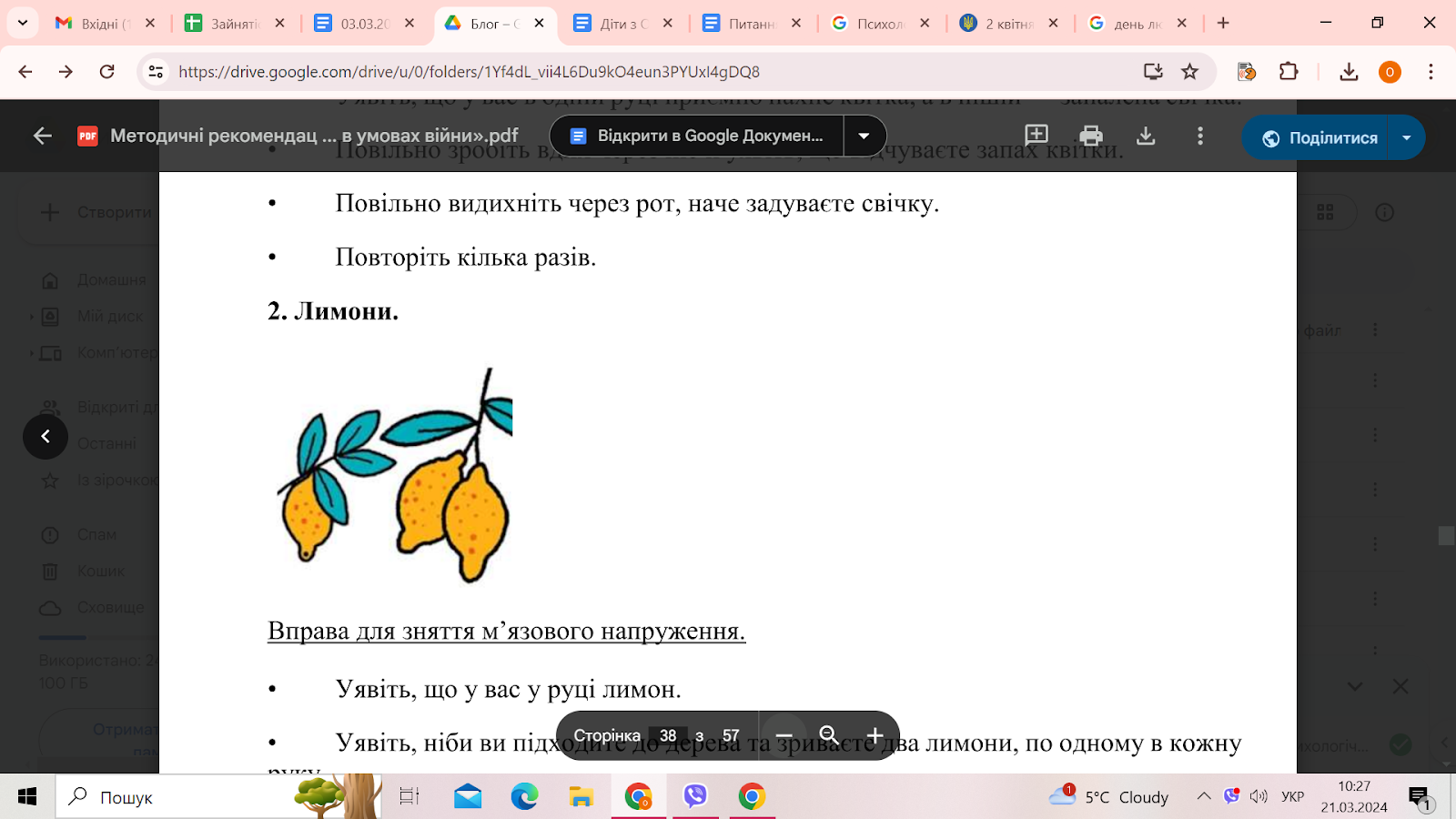Image resolution: width=1456 pixels, height=819 pixels.
Task: Go back from PDF preview
Action: pos(43,136)
